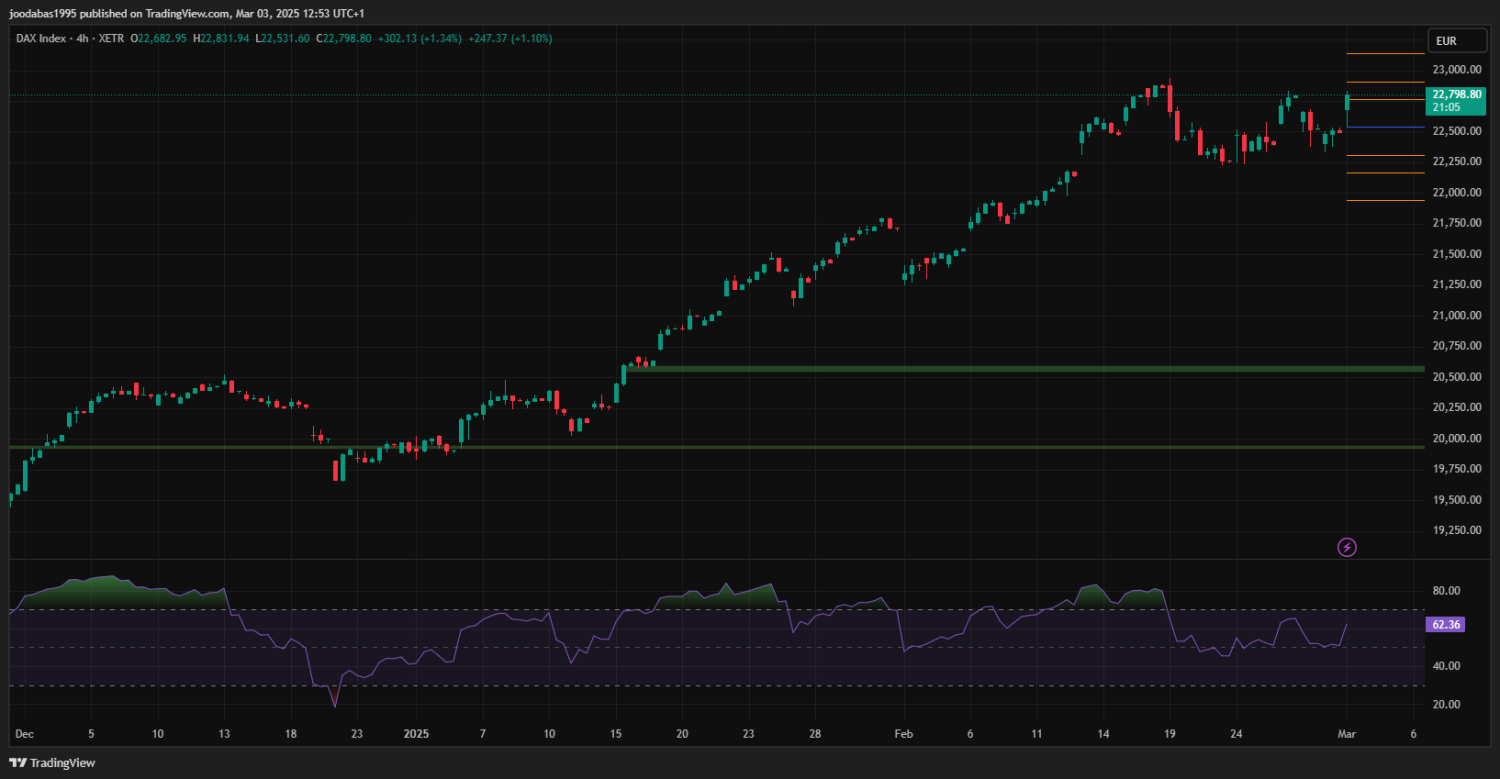Viewport: 1500px width, 779px height.
Task: Click the date label 15 on time axis
Action: click(615, 734)
